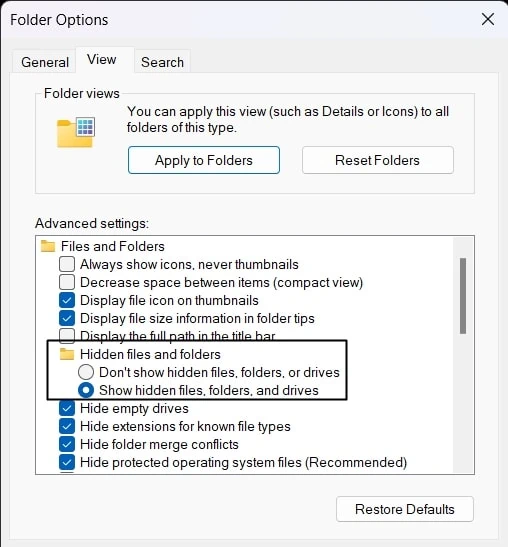
Task: Click Reset Folders button
Action: click(378, 160)
